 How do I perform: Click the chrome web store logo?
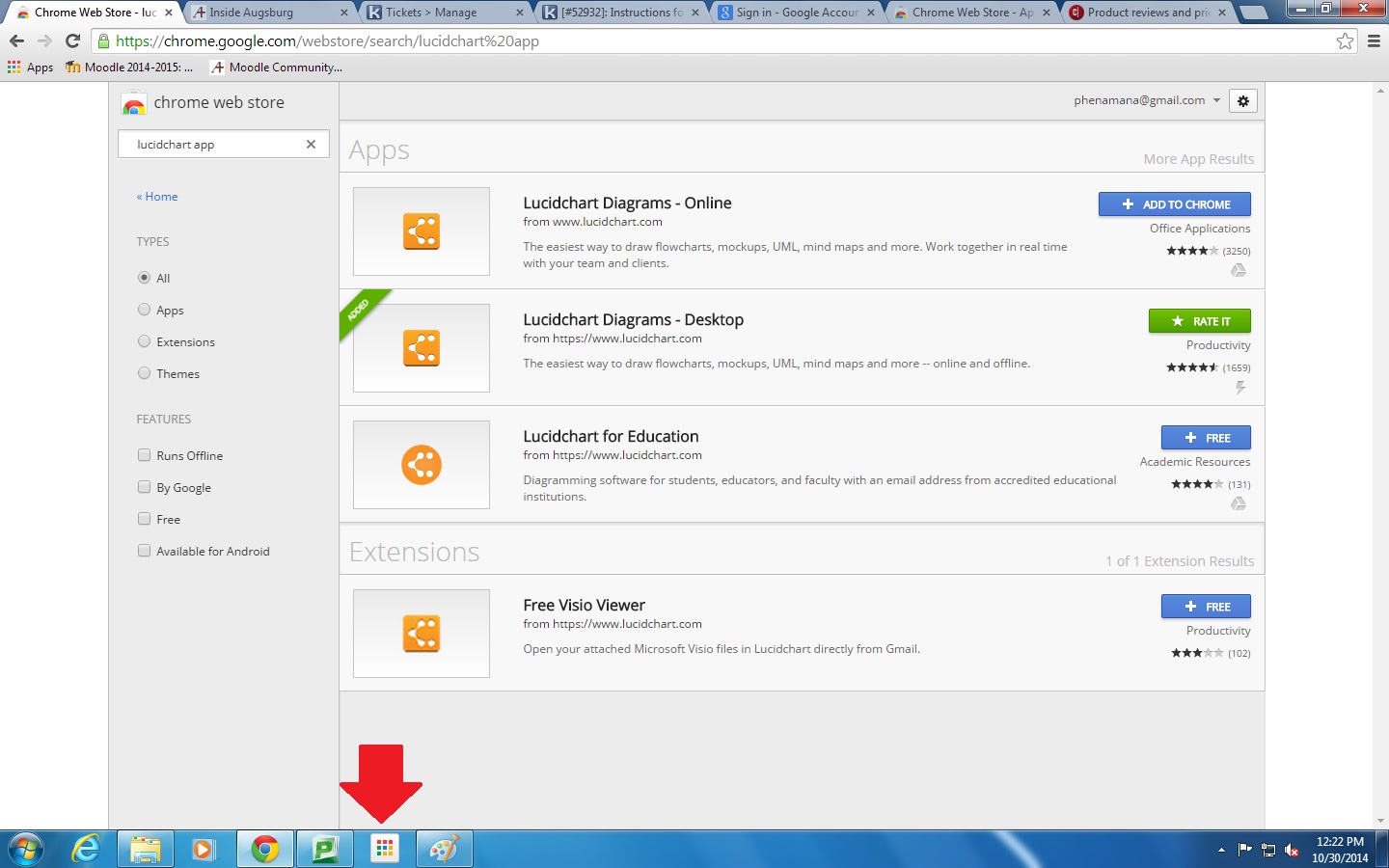[204, 102]
